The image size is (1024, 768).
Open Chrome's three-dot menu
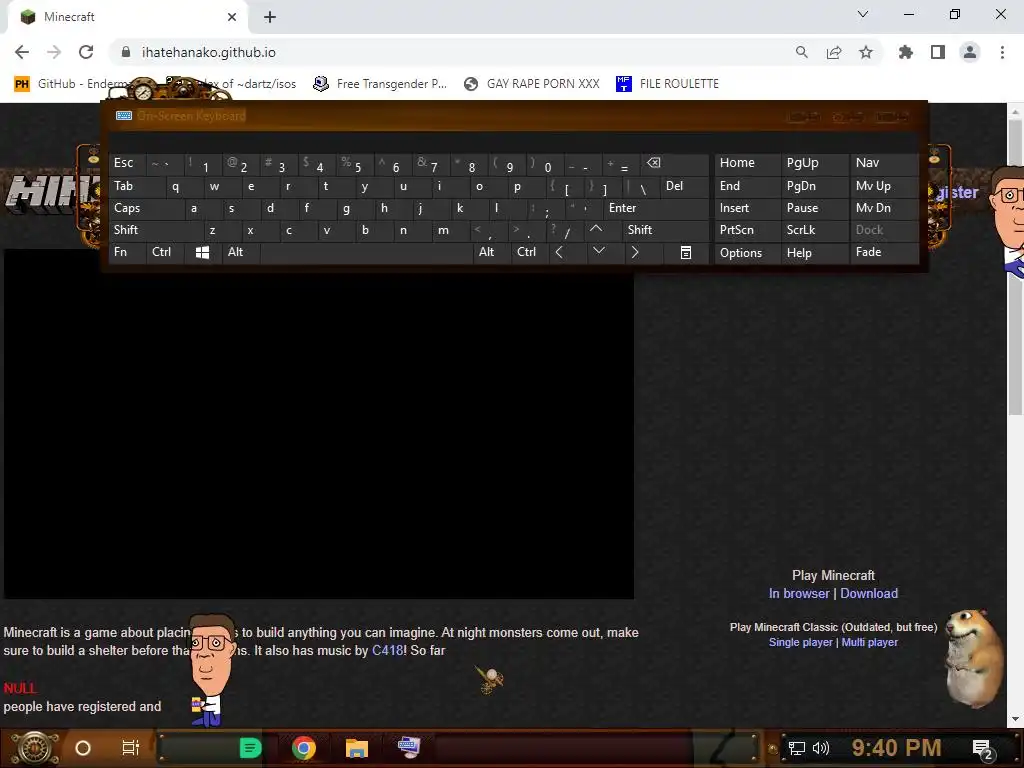1002,52
